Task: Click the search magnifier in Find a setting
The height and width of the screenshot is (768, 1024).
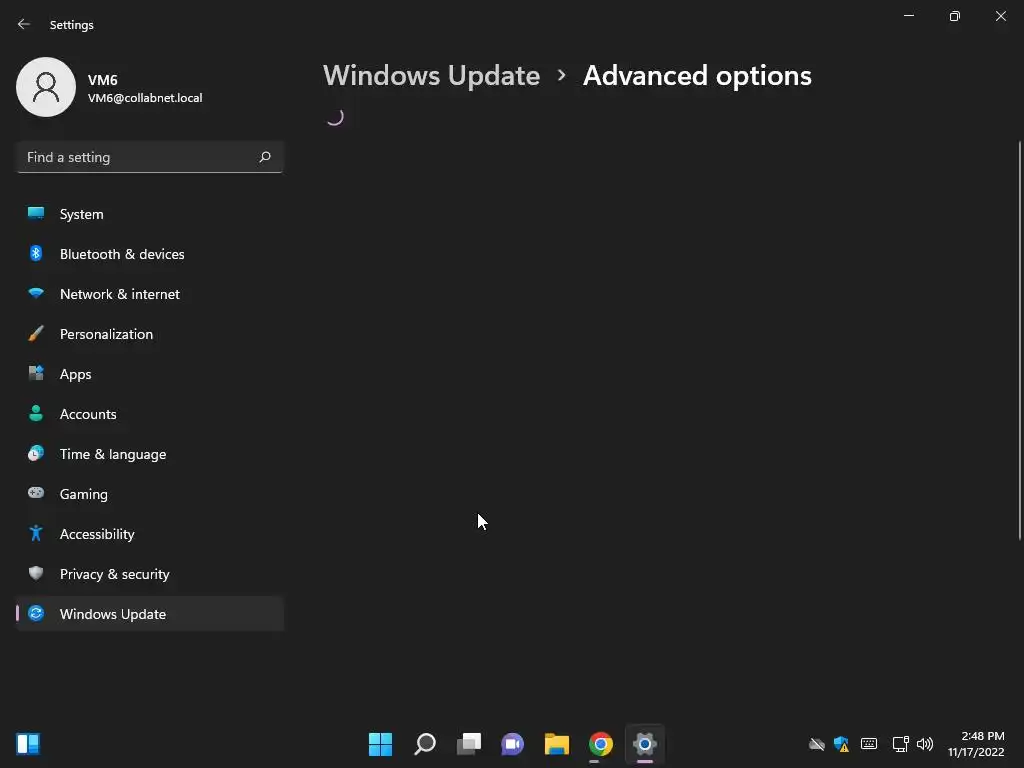Action: [x=264, y=157]
